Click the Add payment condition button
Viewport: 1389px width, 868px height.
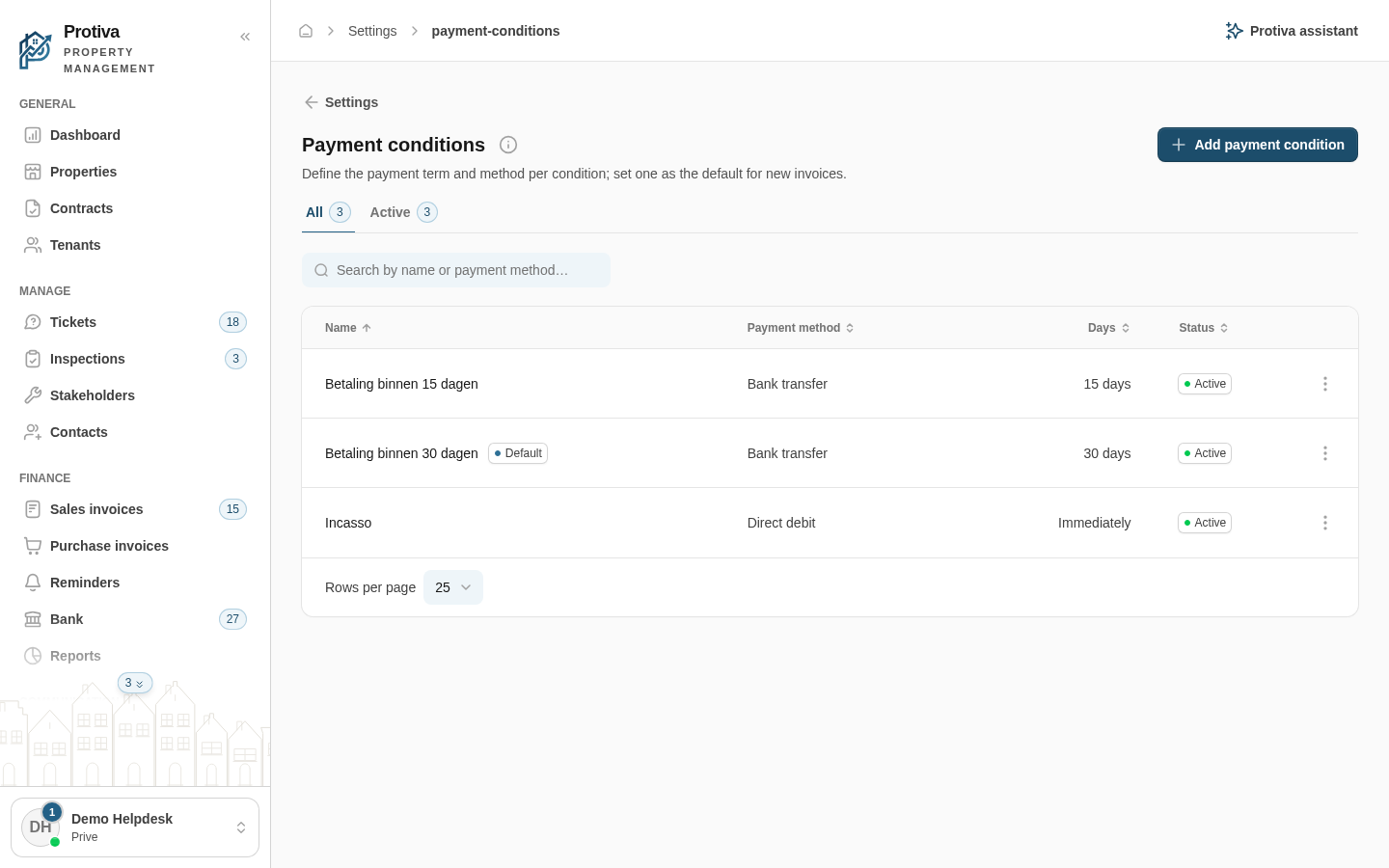[1258, 145]
